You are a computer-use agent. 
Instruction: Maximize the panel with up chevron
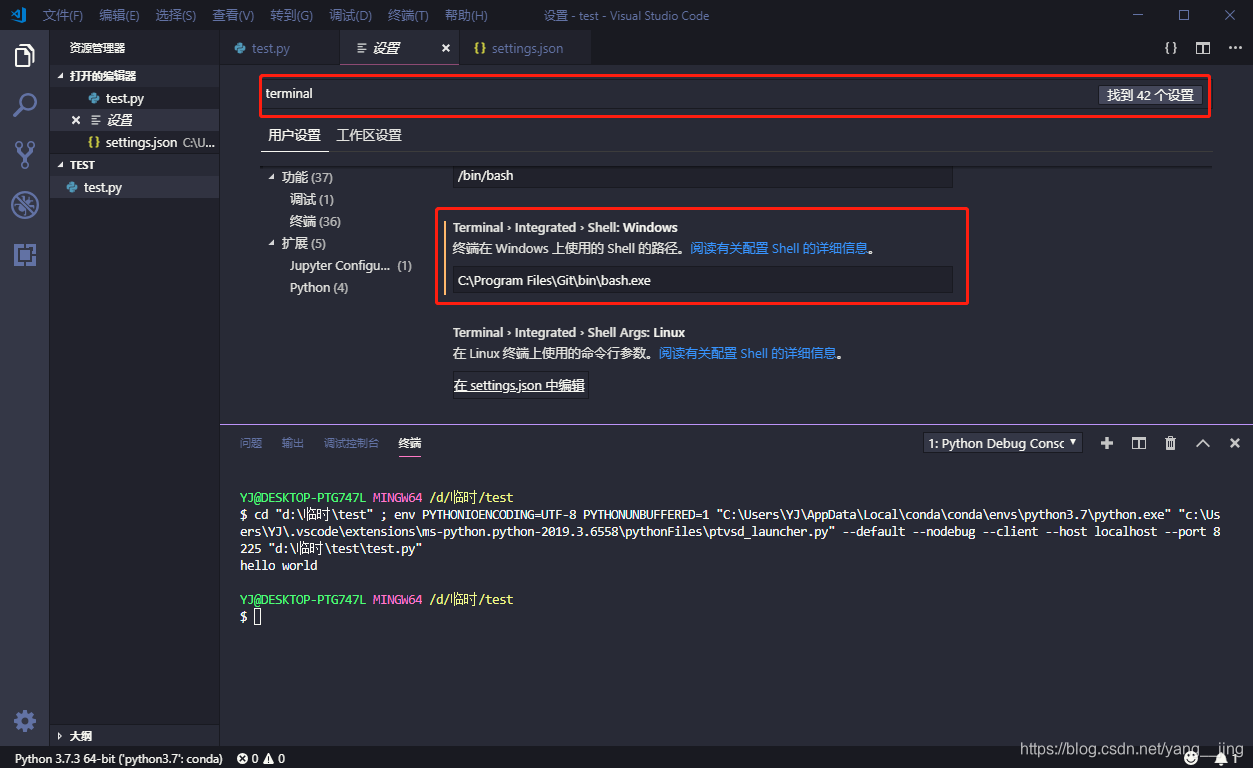click(1203, 443)
